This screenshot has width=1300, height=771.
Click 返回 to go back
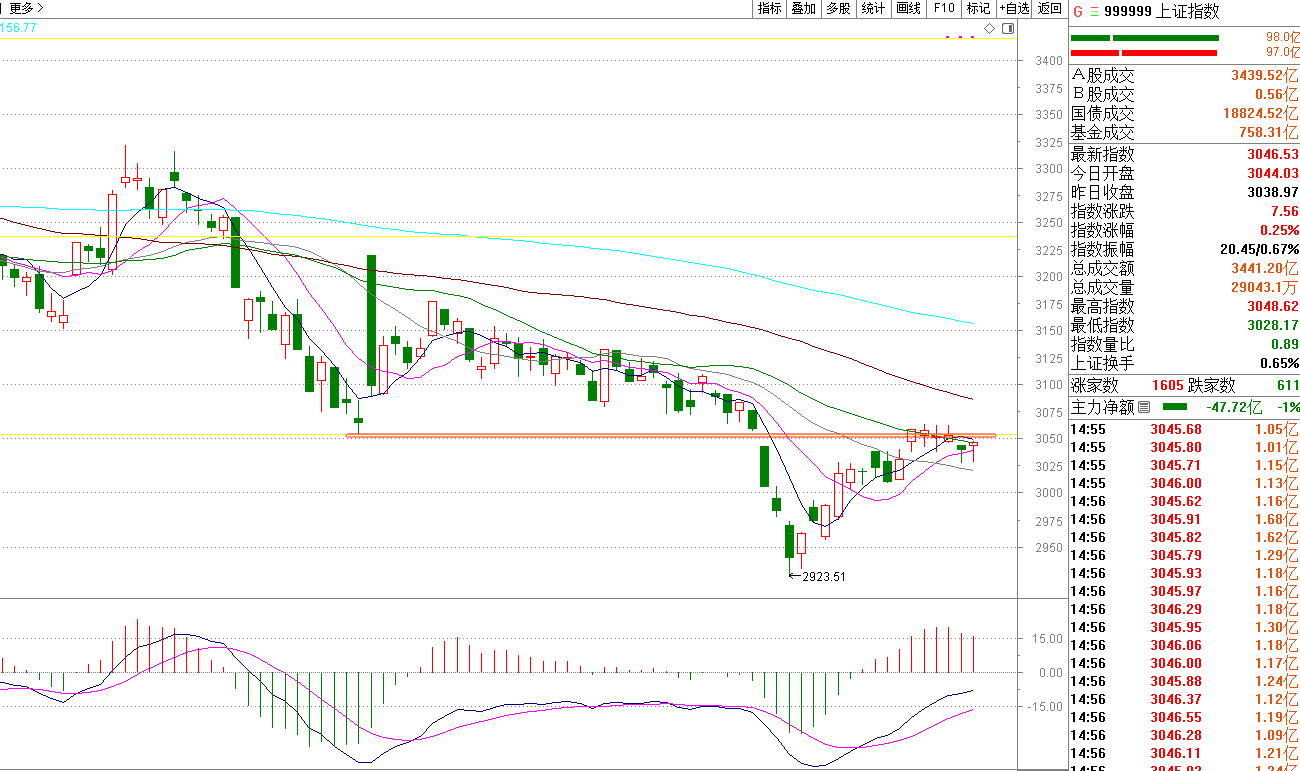tap(1049, 8)
